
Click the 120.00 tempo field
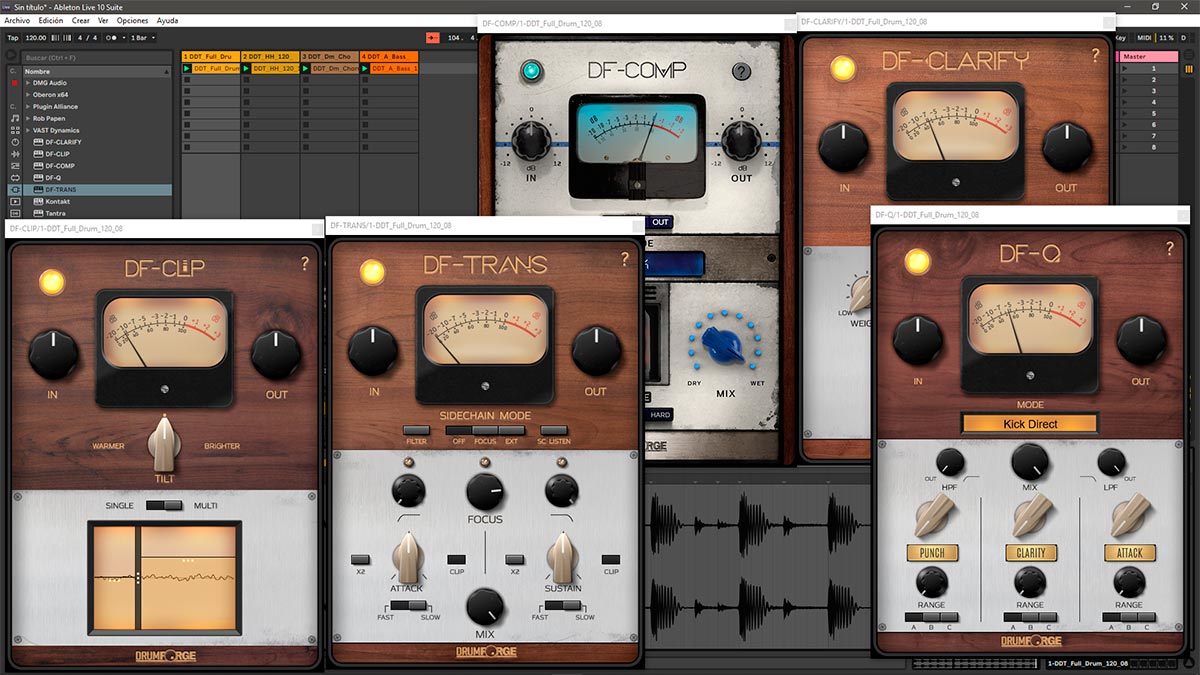pyautogui.click(x=35, y=37)
